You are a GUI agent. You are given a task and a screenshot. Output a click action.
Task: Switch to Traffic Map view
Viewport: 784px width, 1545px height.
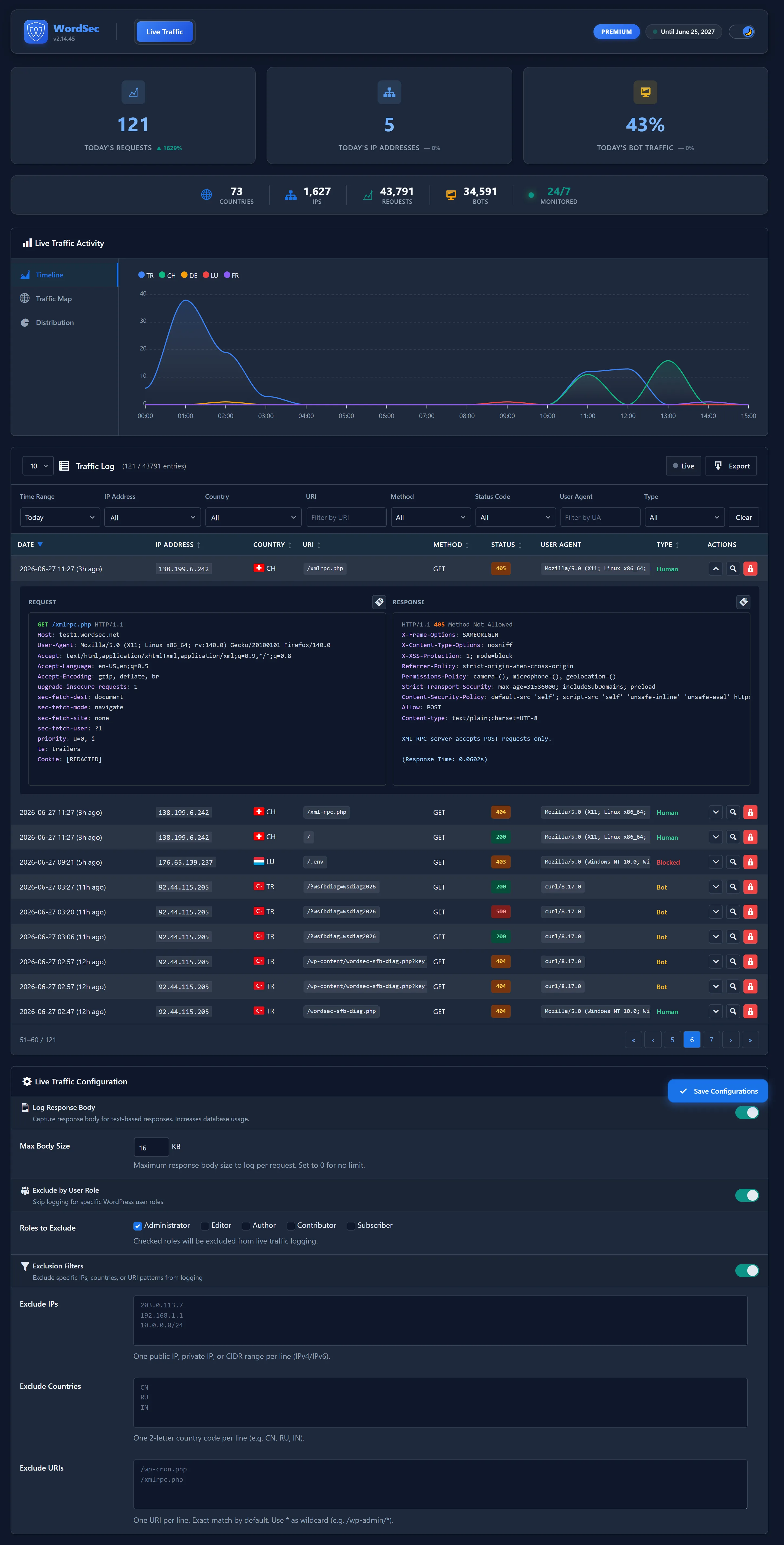pyautogui.click(x=65, y=299)
